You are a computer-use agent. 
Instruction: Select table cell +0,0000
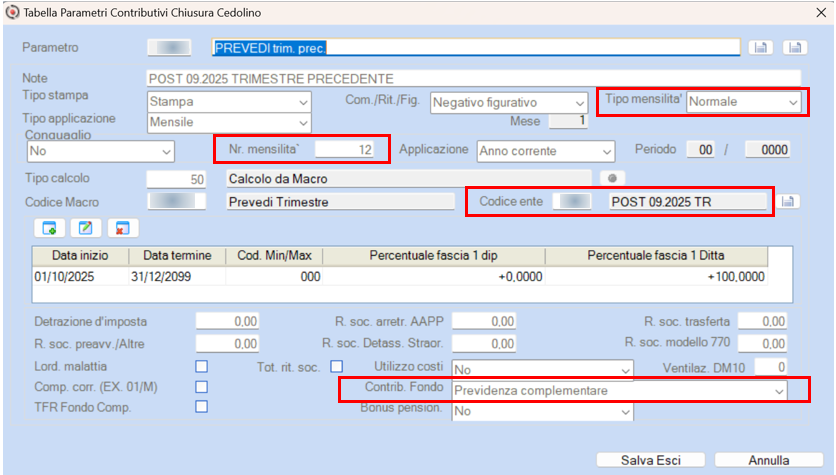pos(433,276)
